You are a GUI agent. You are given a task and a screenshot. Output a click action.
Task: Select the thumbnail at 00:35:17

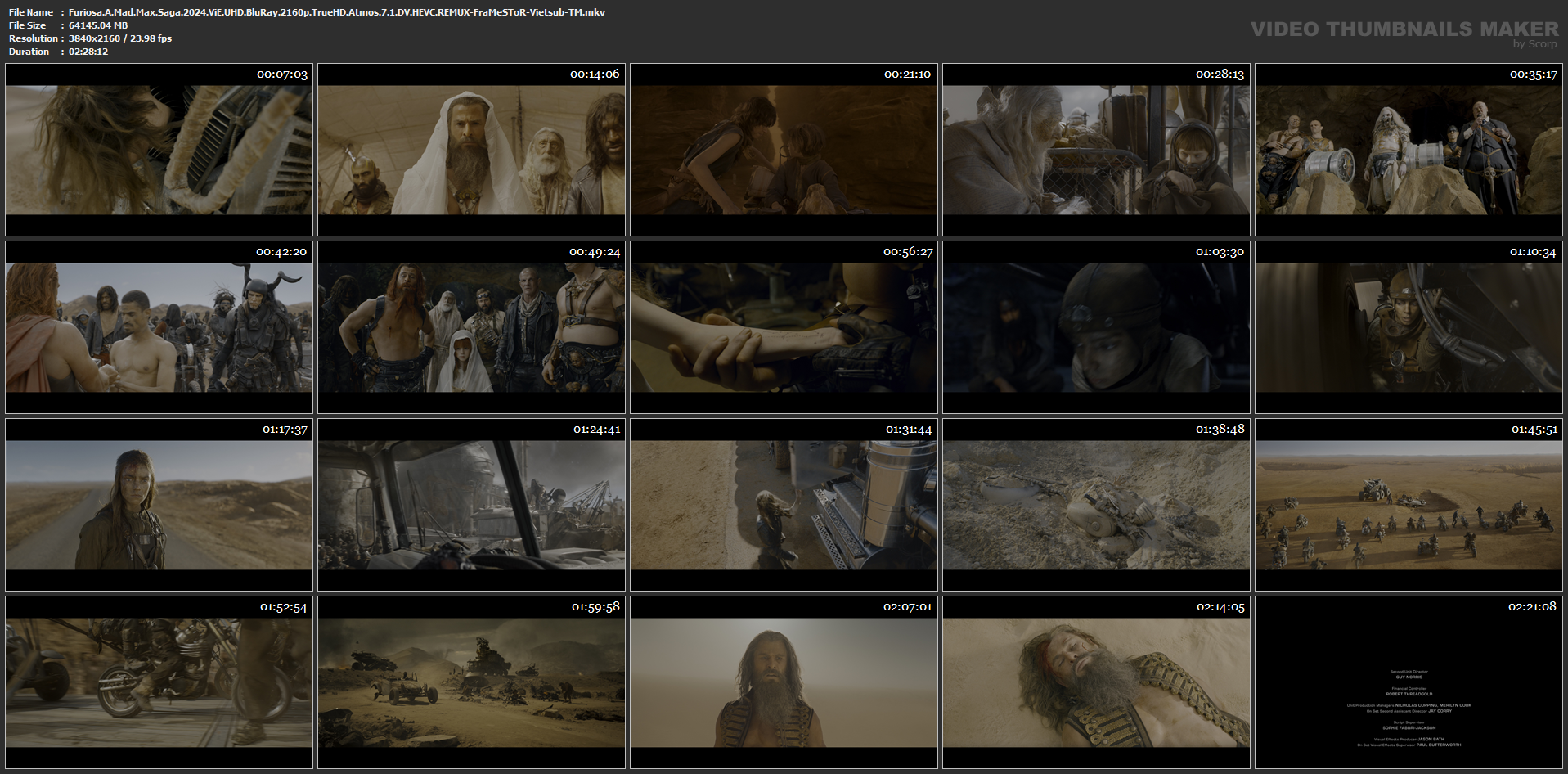1409,150
